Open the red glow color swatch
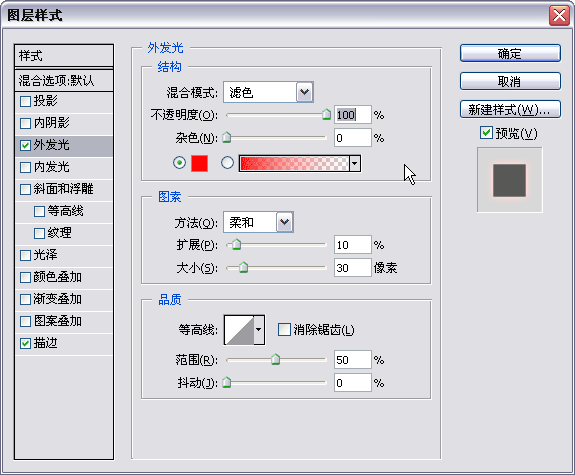This screenshot has width=575, height=475. pyautogui.click(x=199, y=163)
